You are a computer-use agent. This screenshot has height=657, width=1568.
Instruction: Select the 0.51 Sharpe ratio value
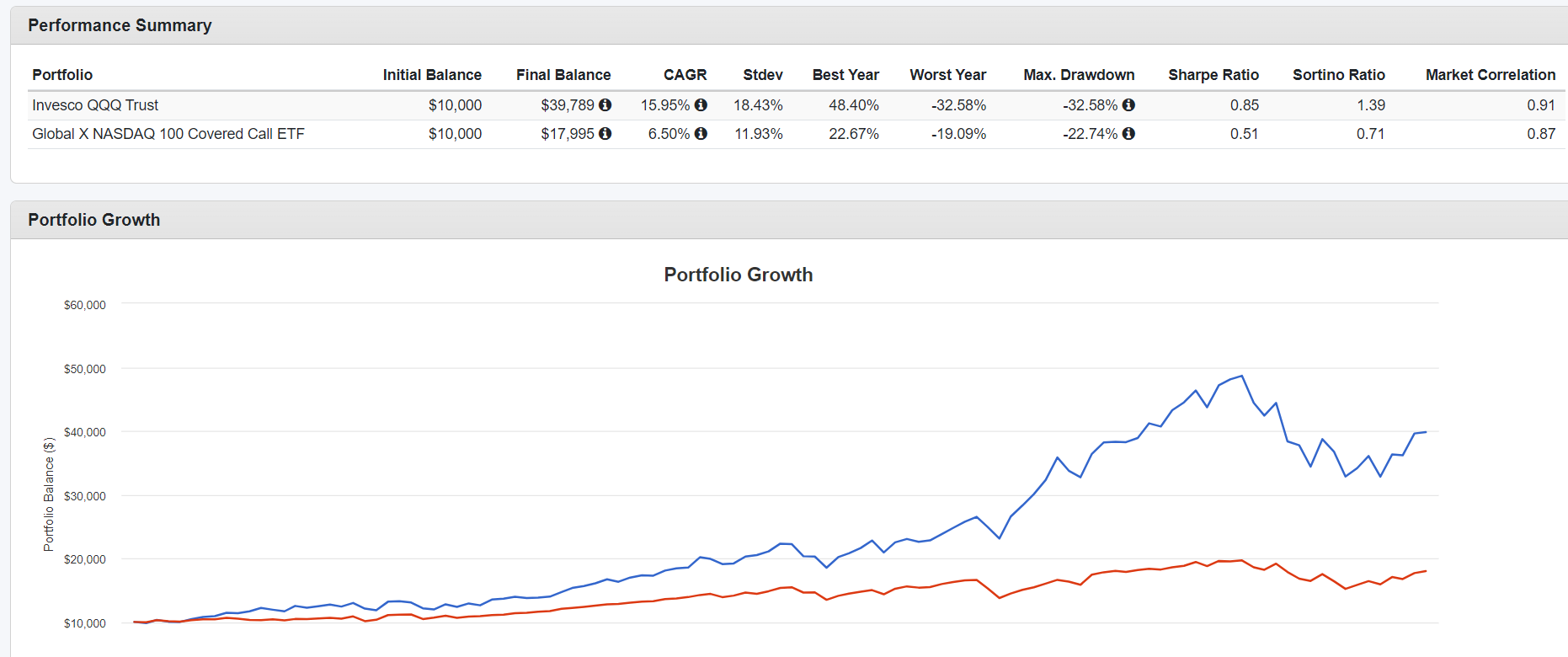(x=1245, y=134)
